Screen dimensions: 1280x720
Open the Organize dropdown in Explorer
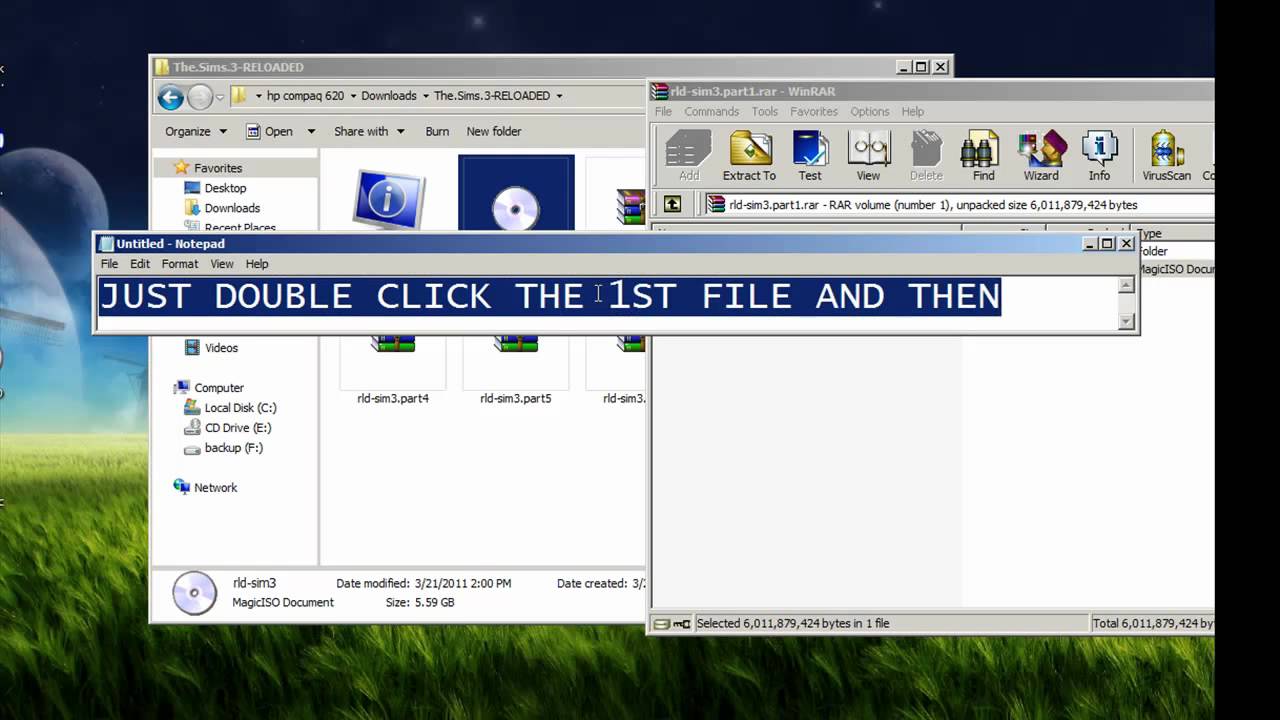click(196, 131)
